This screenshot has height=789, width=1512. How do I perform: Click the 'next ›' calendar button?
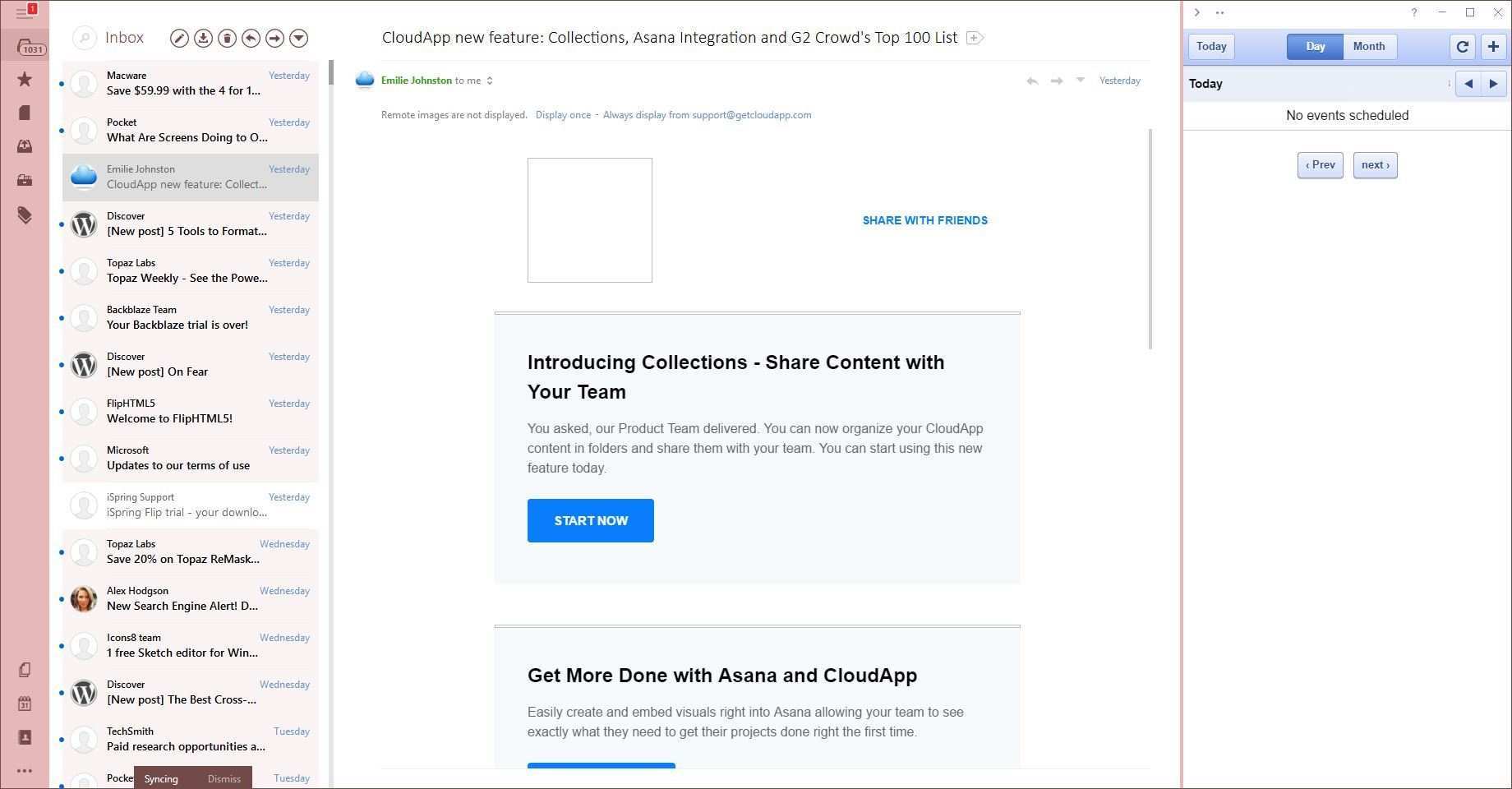pyautogui.click(x=1376, y=165)
